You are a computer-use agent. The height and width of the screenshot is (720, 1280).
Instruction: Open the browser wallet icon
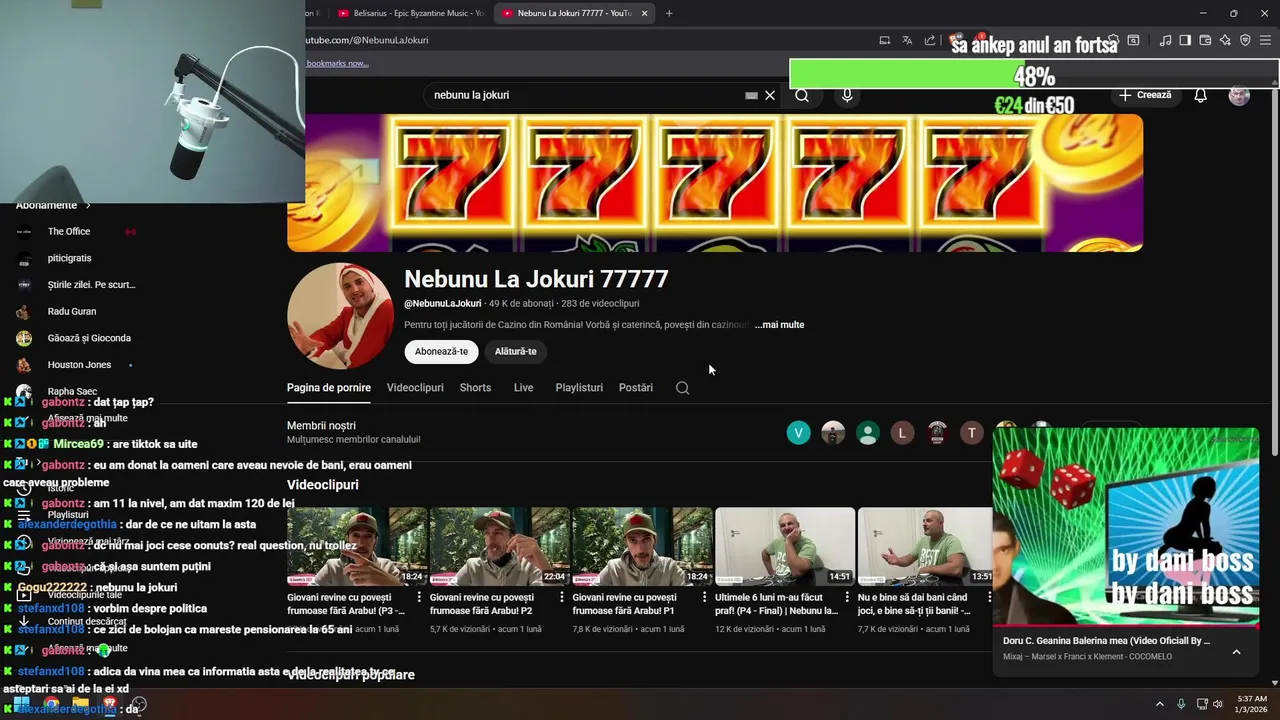(x=1205, y=40)
